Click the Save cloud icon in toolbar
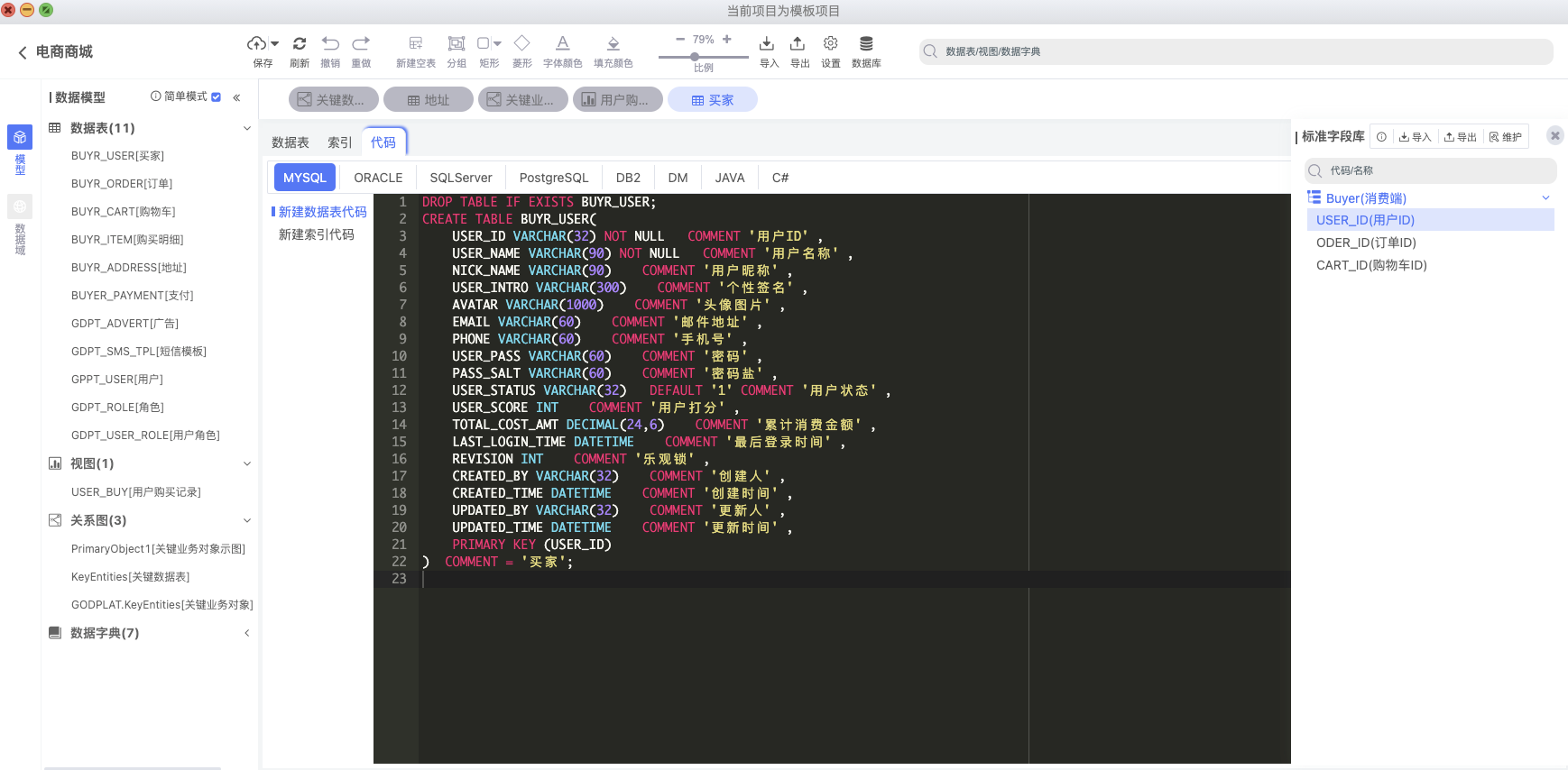1568x770 pixels. coord(257,43)
